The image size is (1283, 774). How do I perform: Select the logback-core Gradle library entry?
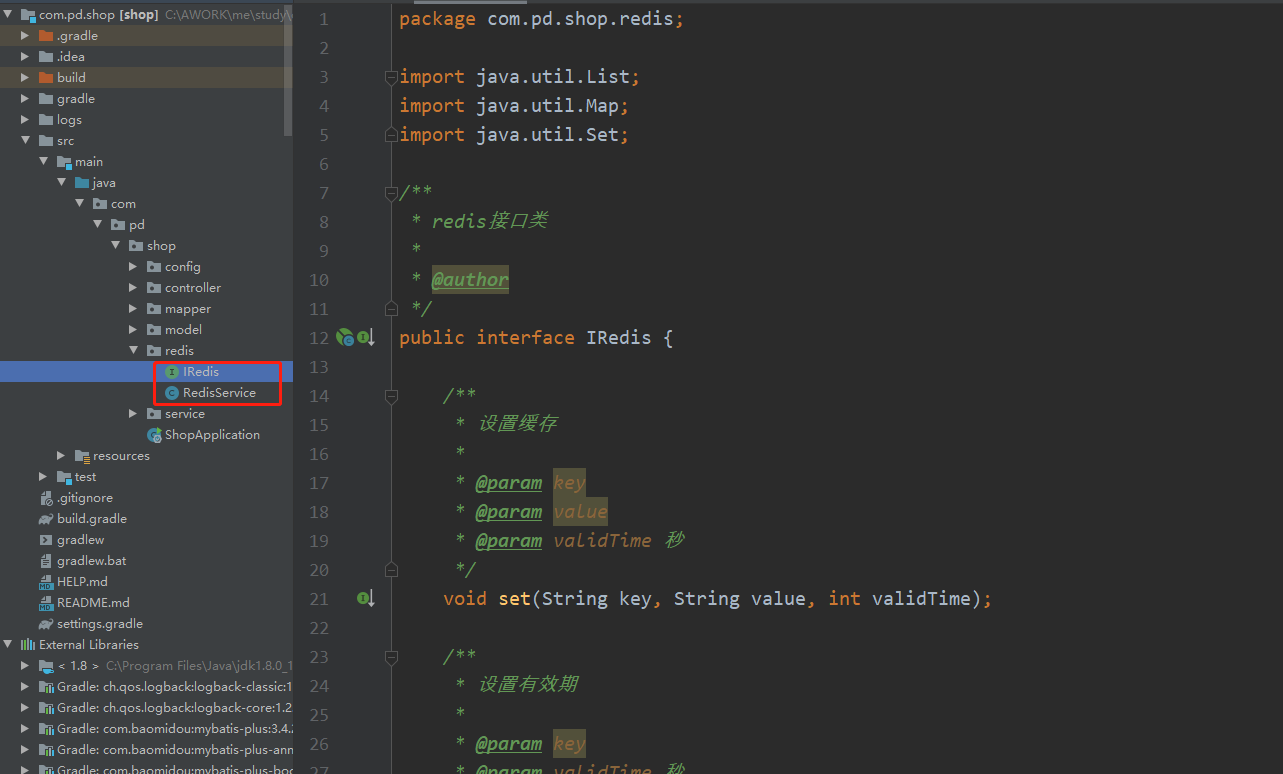click(x=174, y=708)
